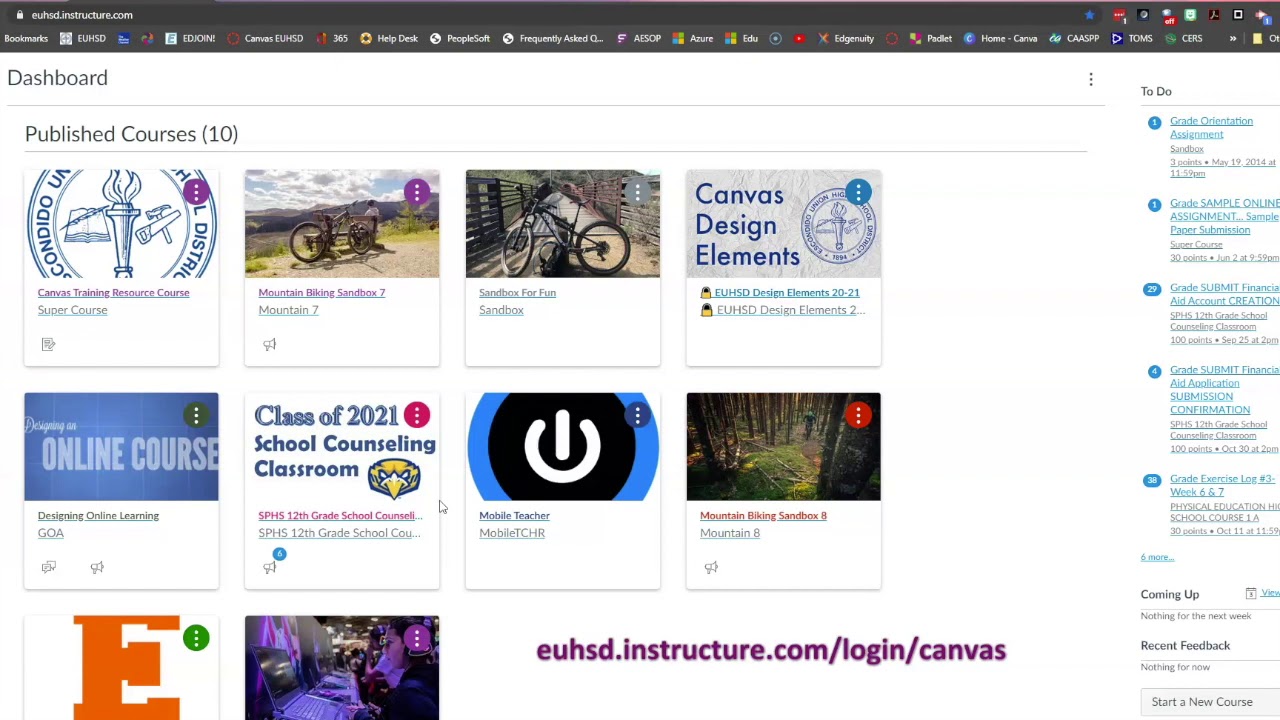Open the Help Desk bookmark
The height and width of the screenshot is (720, 1280).
(x=389, y=38)
